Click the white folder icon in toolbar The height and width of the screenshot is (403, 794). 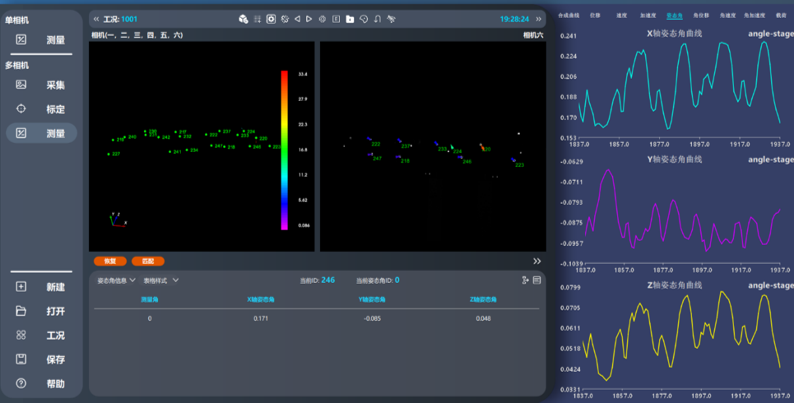(350, 19)
